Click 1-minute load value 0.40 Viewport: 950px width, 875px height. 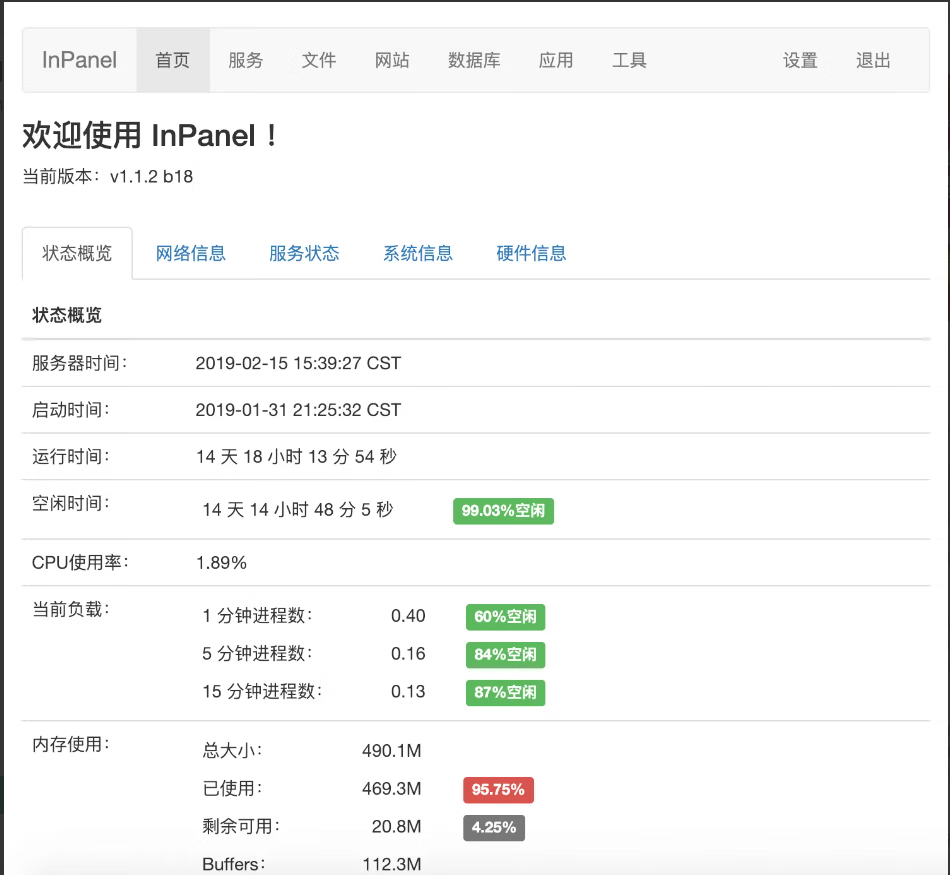click(x=408, y=616)
